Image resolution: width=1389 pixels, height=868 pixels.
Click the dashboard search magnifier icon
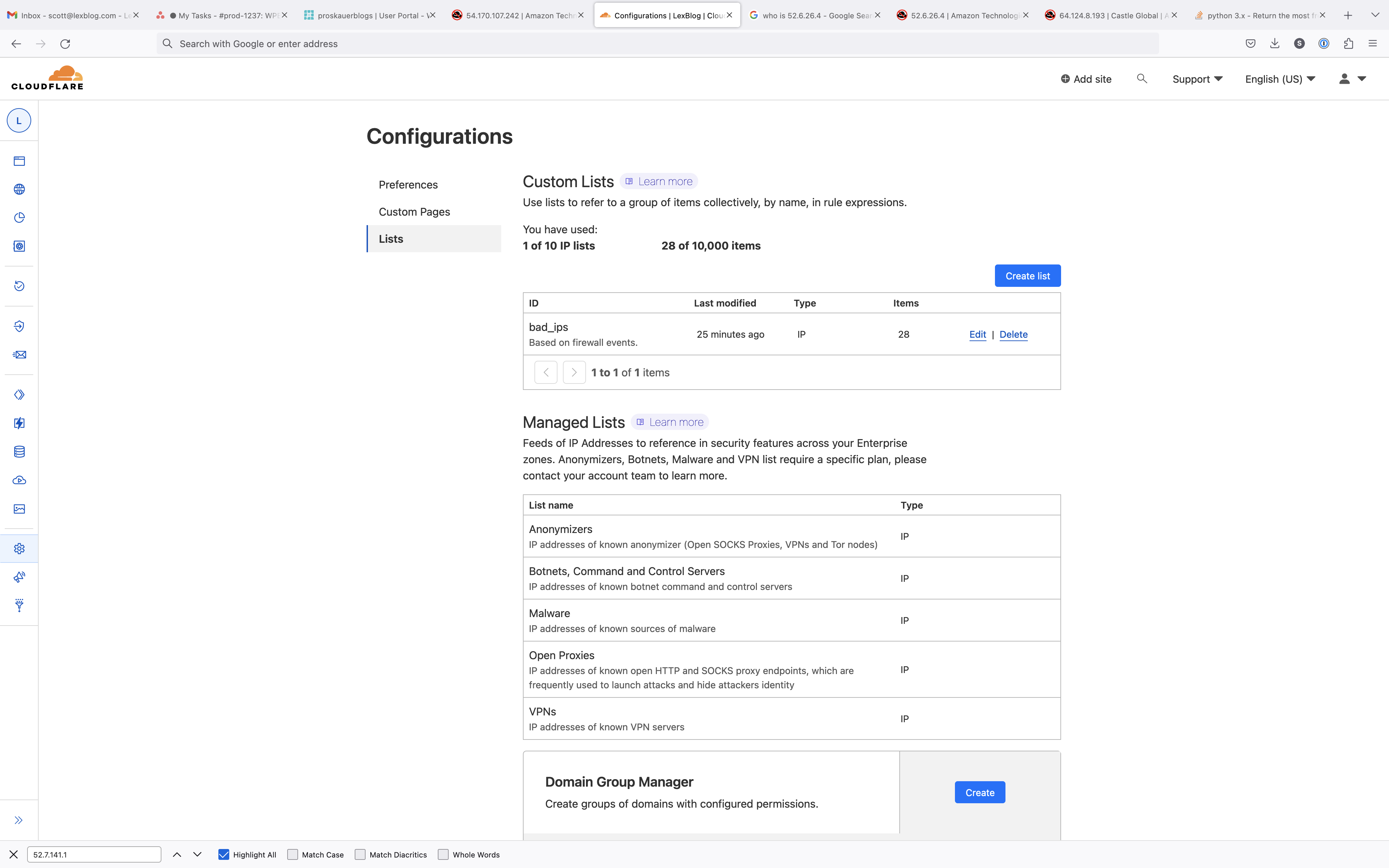[x=1142, y=79]
